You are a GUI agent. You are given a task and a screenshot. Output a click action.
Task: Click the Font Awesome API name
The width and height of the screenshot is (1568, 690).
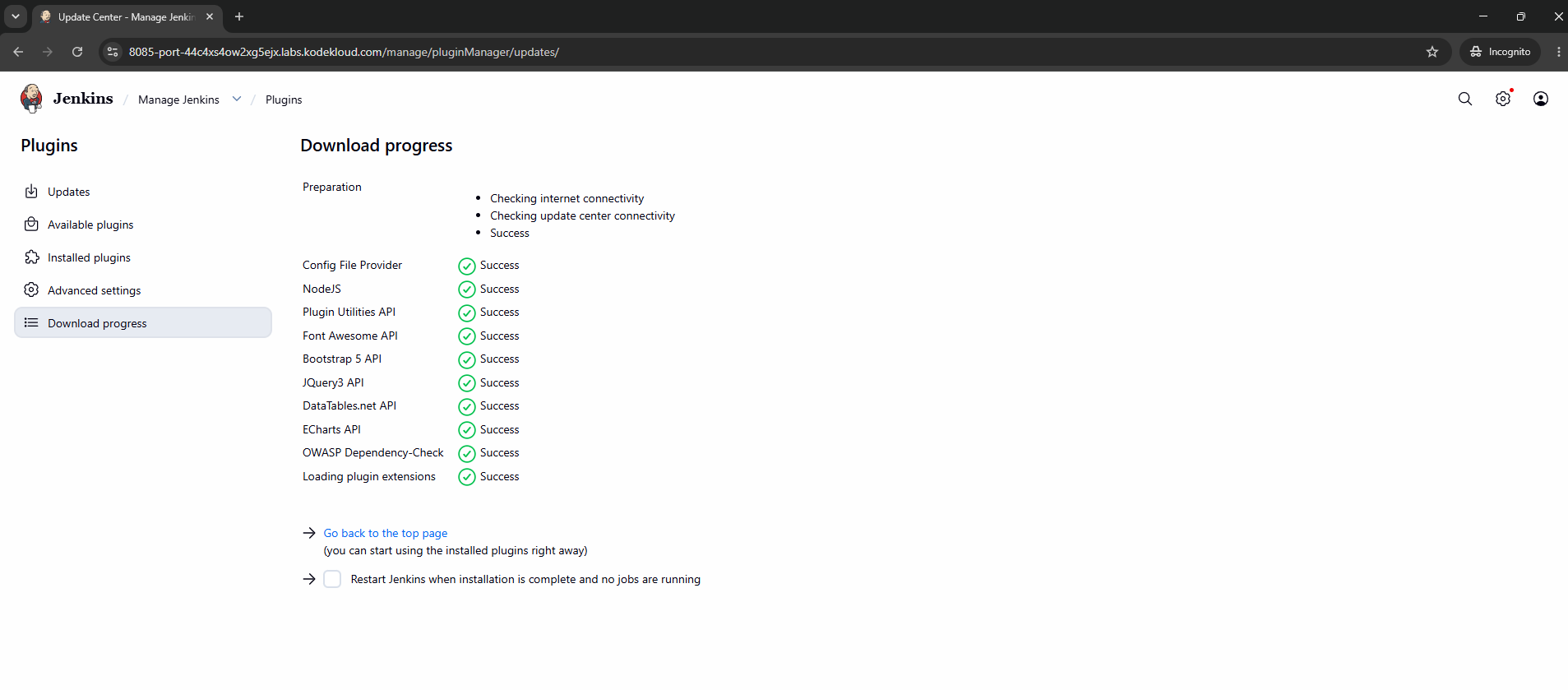(x=350, y=336)
